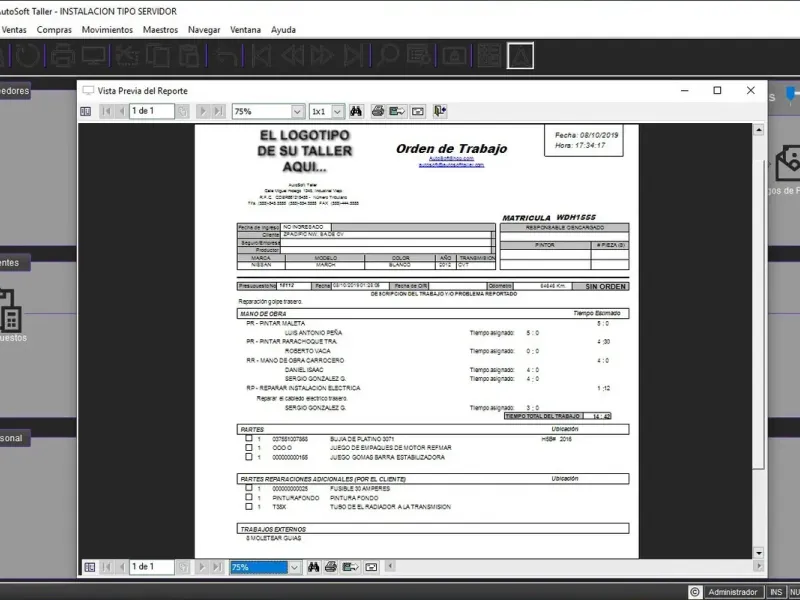Image resolution: width=800 pixels, height=600 pixels.
Task: Open the Ayuda menu
Action: pyautogui.click(x=283, y=30)
